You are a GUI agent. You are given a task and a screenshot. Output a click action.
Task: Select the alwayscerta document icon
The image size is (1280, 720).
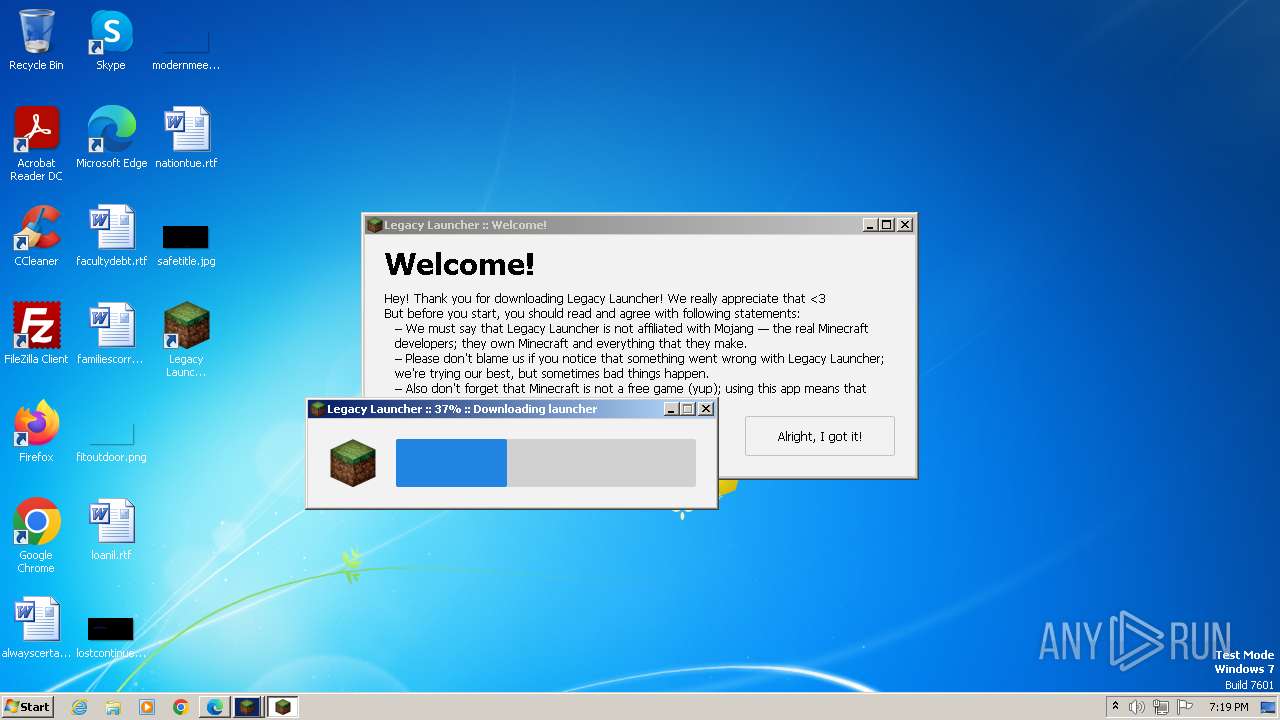[36, 628]
